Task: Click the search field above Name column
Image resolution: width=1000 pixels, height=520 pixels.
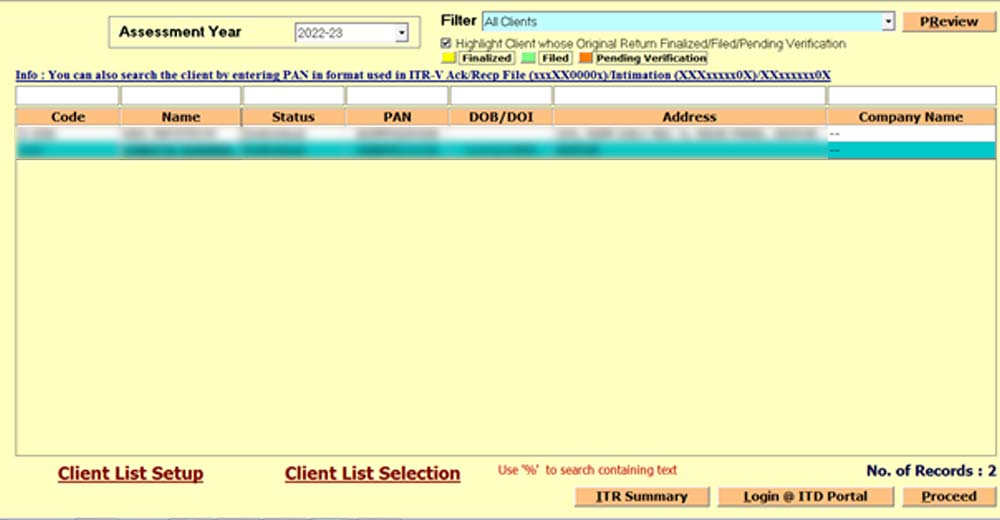Action: tap(180, 96)
